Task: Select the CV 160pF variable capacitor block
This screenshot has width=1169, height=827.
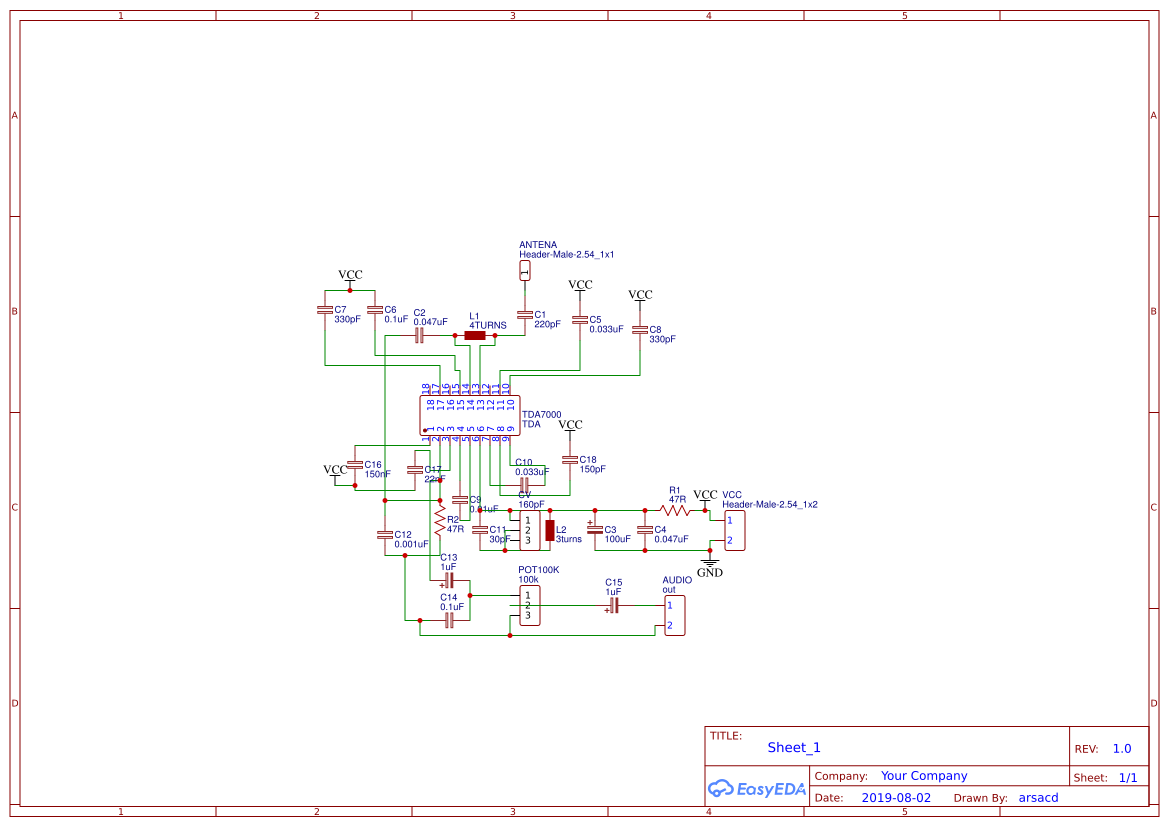Action: pos(530,530)
